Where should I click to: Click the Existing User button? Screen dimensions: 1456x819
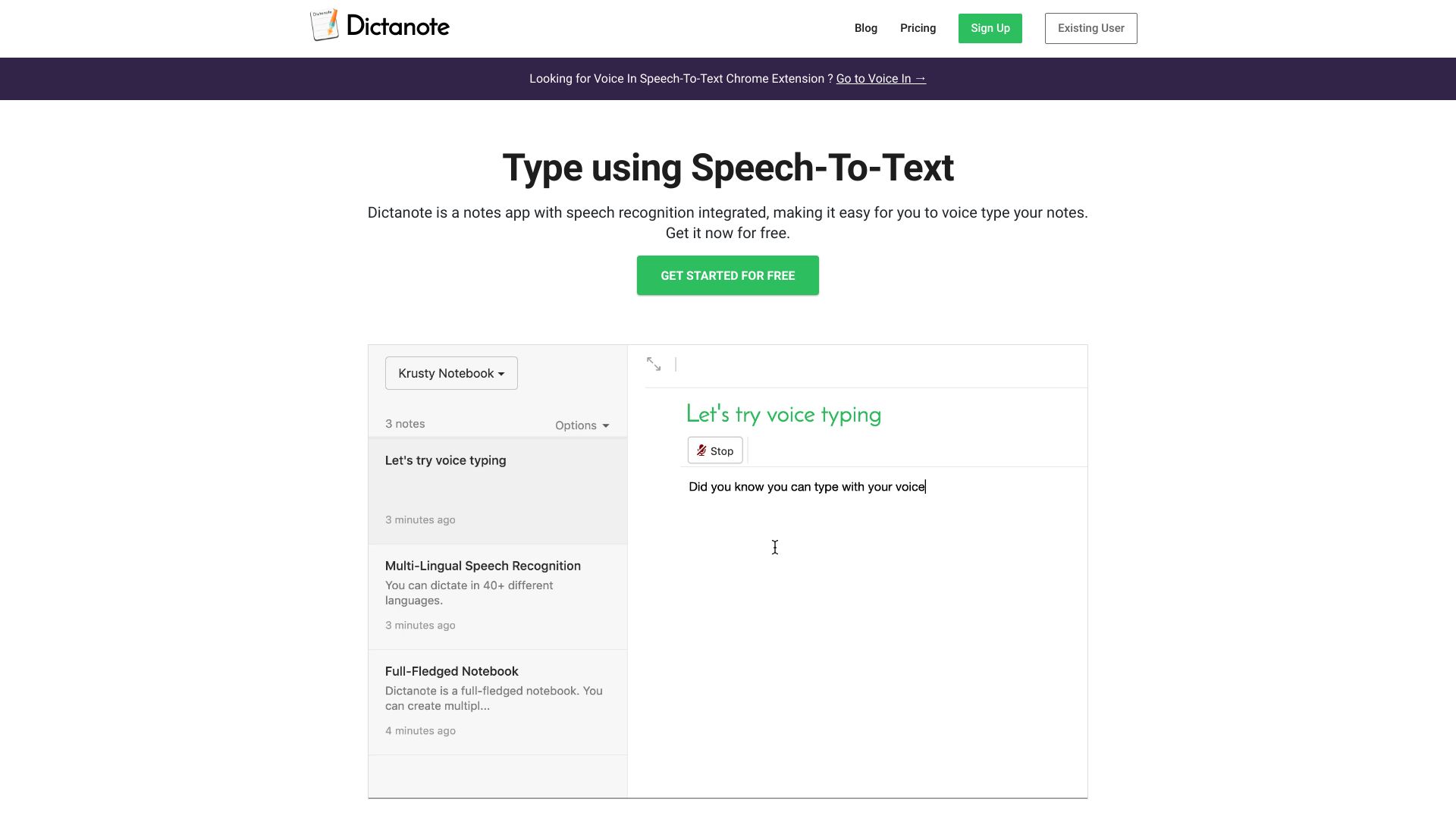[1090, 28]
